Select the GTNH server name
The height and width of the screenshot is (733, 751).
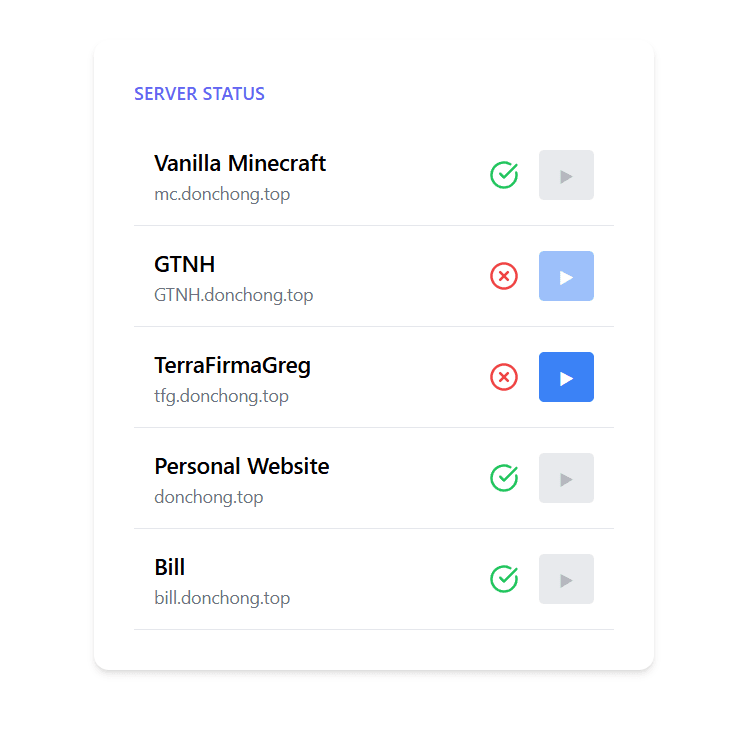tap(184, 264)
